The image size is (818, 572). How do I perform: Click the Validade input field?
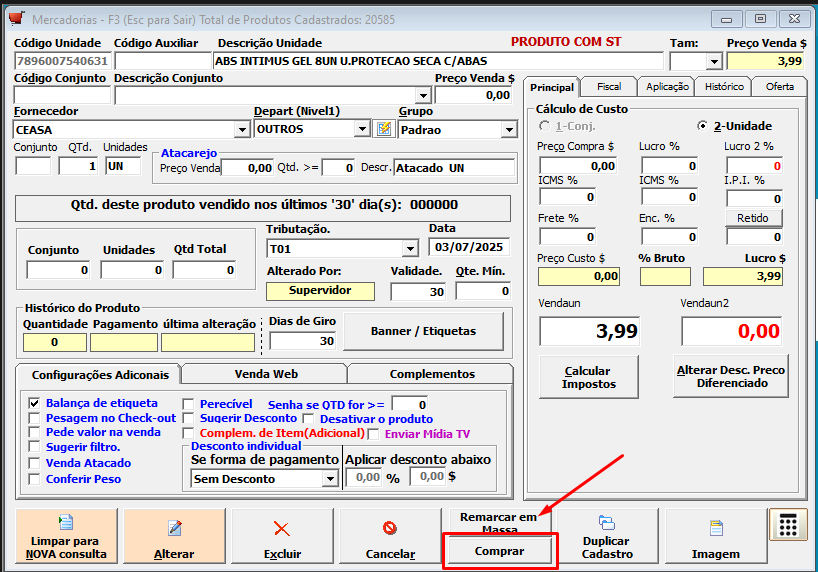point(417,291)
